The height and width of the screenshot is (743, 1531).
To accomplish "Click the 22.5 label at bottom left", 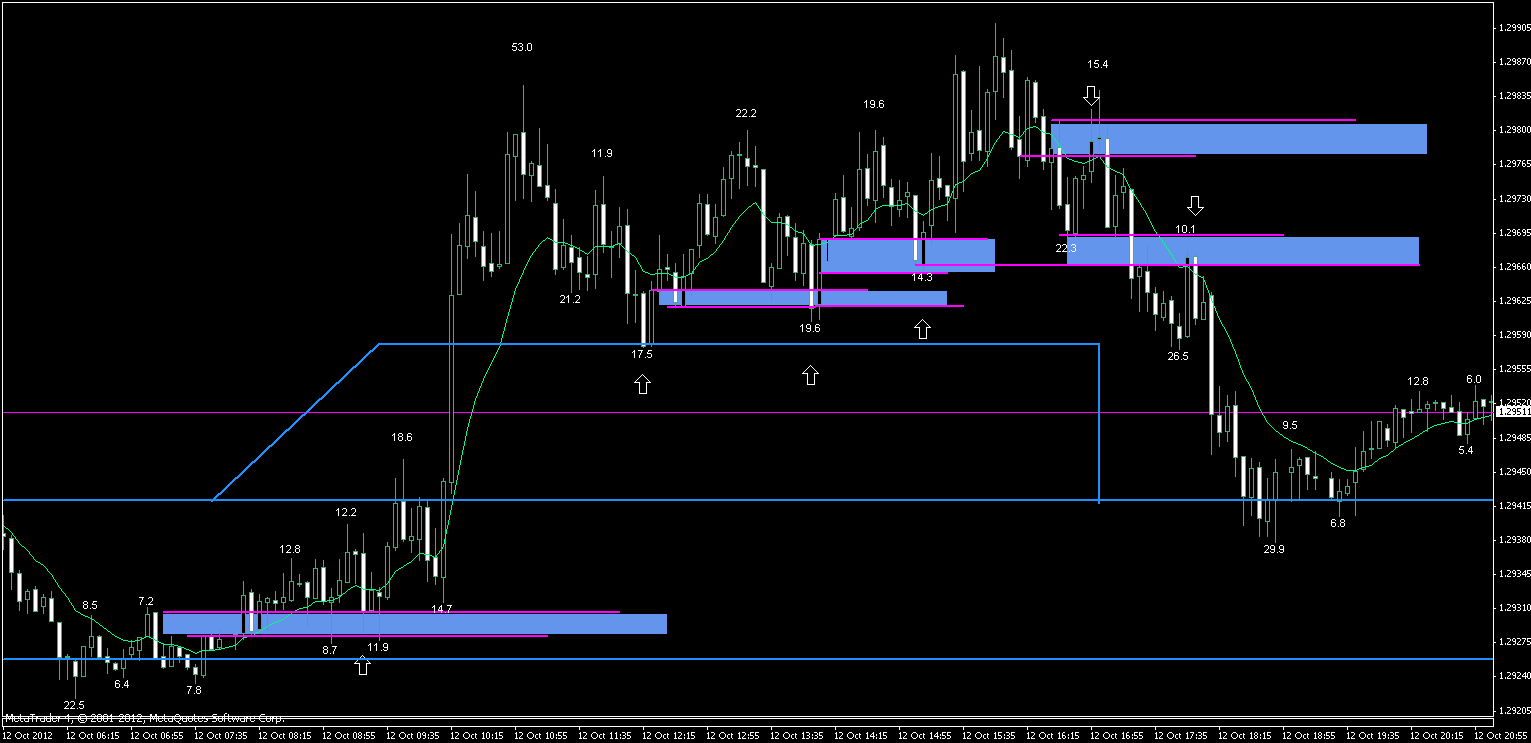I will [x=75, y=703].
